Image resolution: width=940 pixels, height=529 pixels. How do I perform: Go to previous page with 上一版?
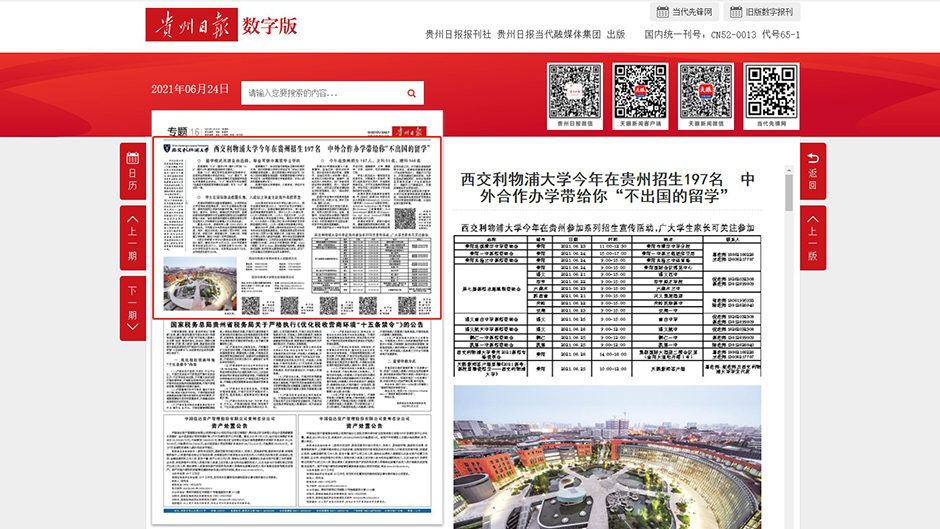tap(813, 238)
